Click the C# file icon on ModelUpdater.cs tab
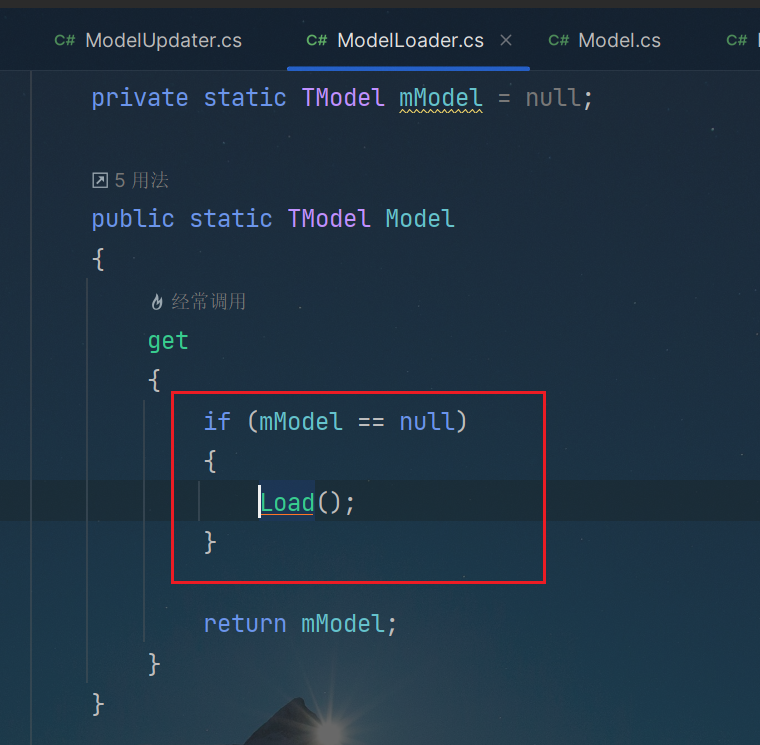This screenshot has width=760, height=745. (x=64, y=40)
